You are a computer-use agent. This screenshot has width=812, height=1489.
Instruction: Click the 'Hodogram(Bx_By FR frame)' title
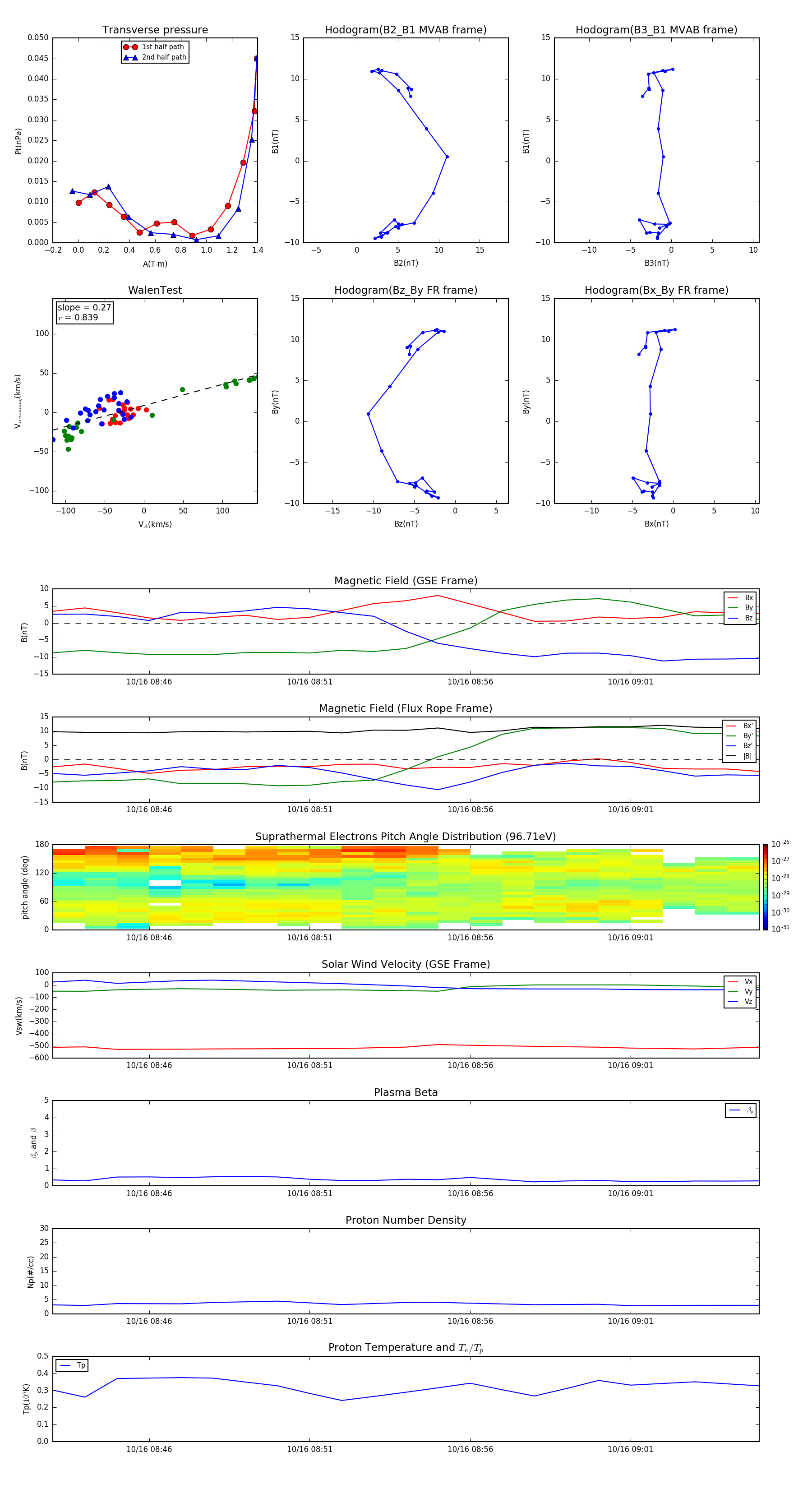(656, 290)
